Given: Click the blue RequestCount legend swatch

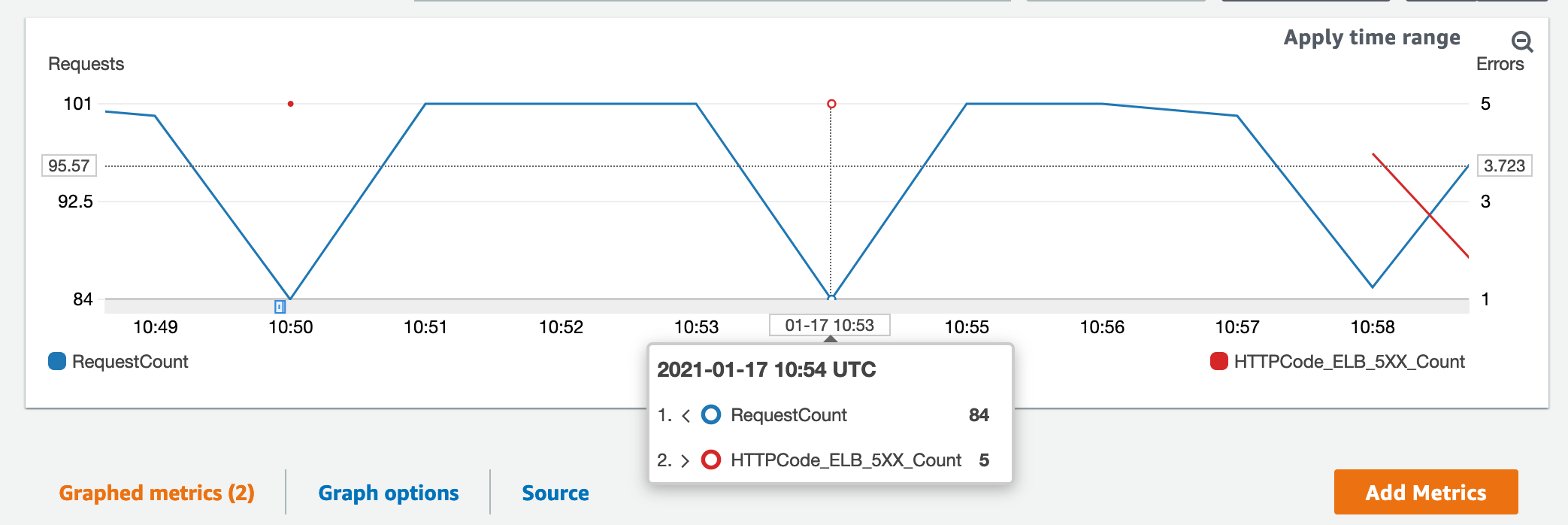Looking at the screenshot, I should [57, 362].
